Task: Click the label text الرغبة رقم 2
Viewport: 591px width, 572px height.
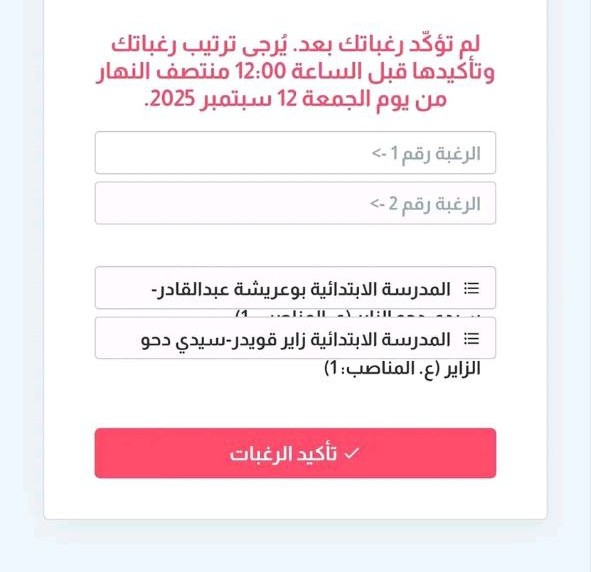Action: pyautogui.click(x=435, y=204)
